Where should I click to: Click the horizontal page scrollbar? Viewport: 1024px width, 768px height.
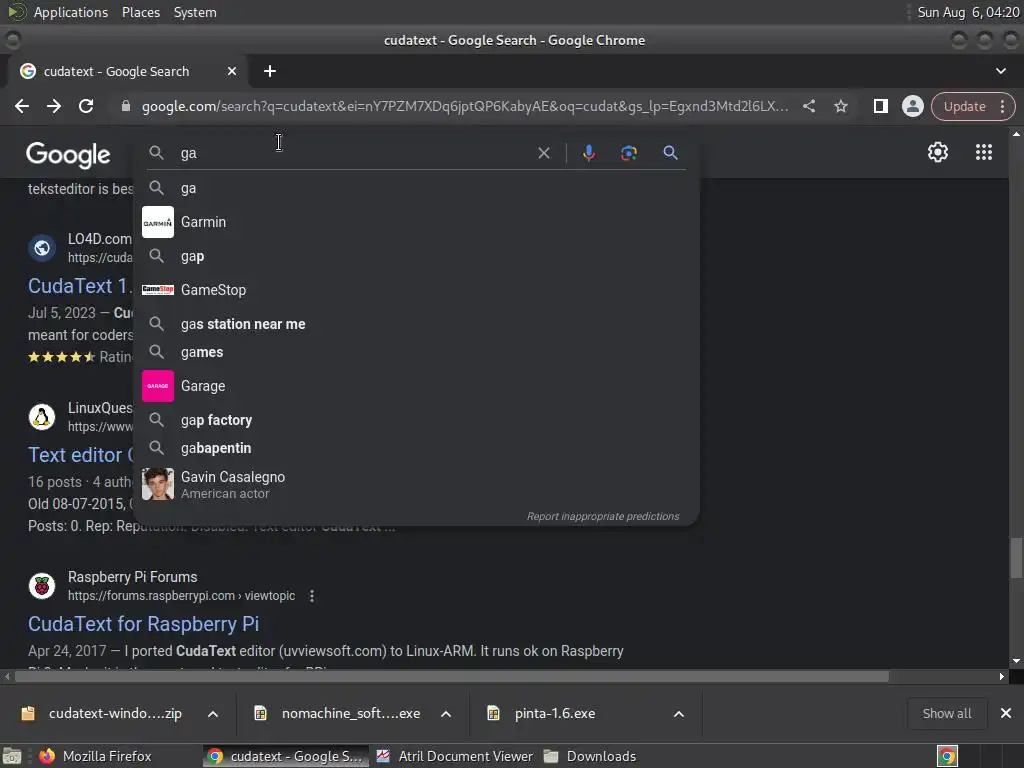[451, 677]
